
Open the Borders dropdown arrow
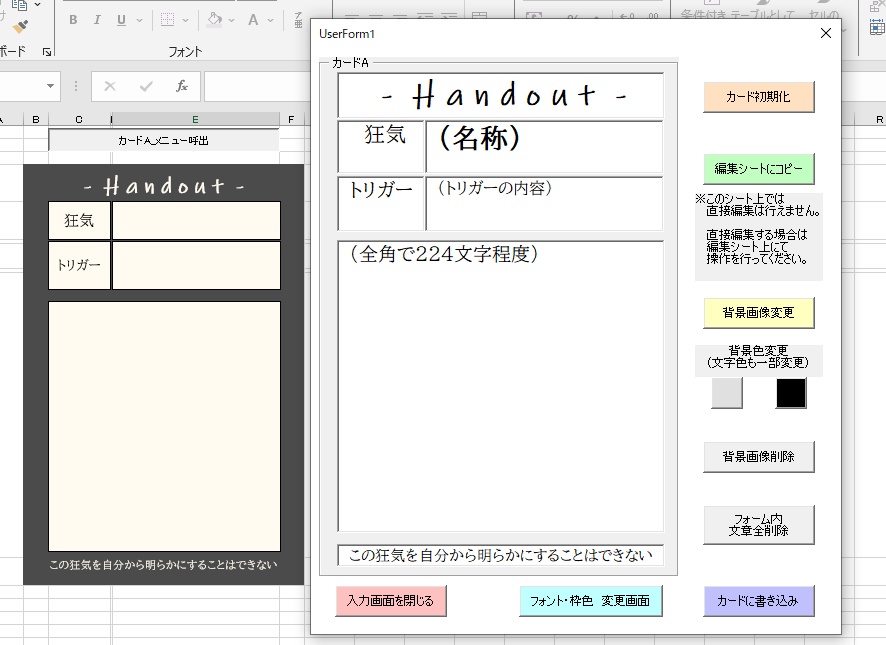click(185, 20)
